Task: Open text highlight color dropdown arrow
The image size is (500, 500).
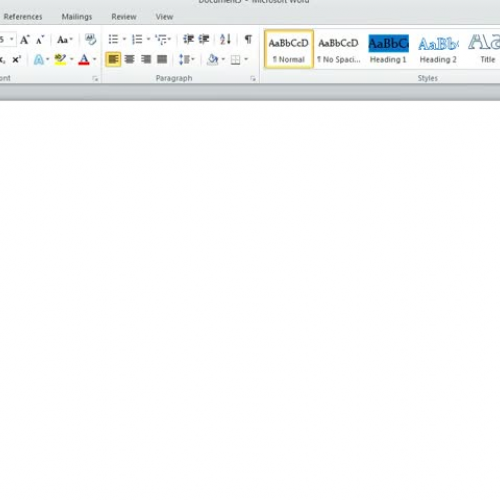Action: (71, 60)
